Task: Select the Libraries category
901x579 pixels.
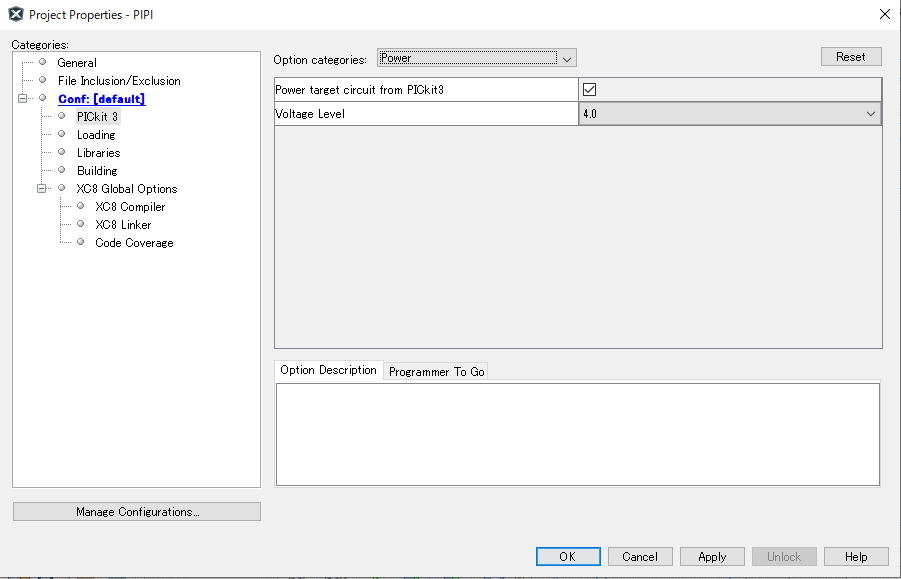Action: [98, 153]
